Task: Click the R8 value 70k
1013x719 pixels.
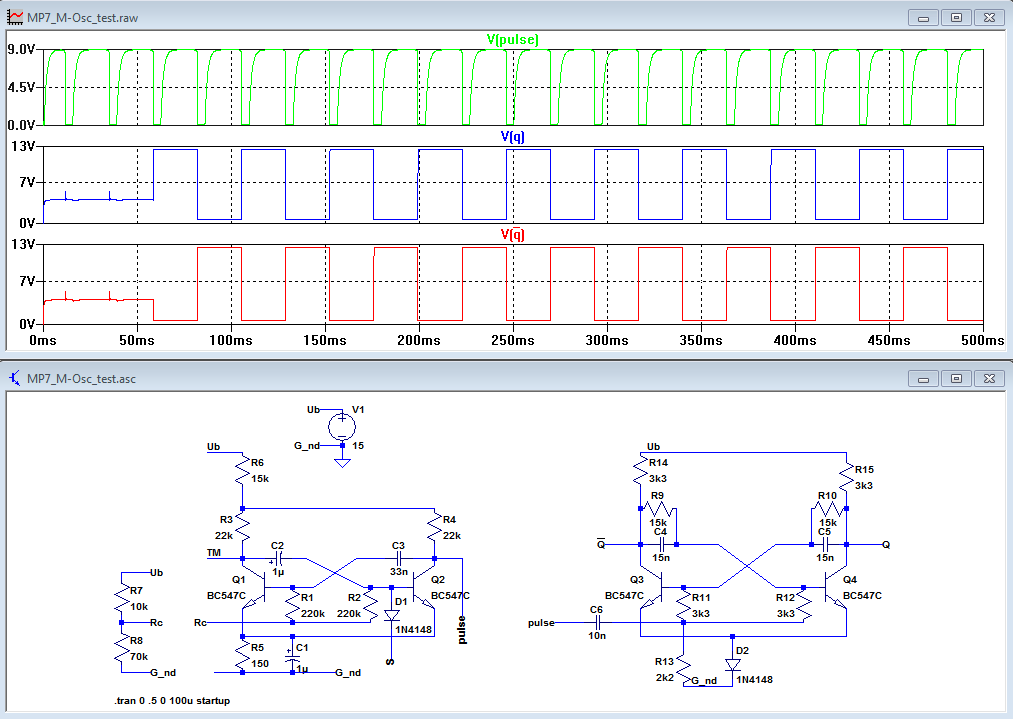Action: click(139, 656)
